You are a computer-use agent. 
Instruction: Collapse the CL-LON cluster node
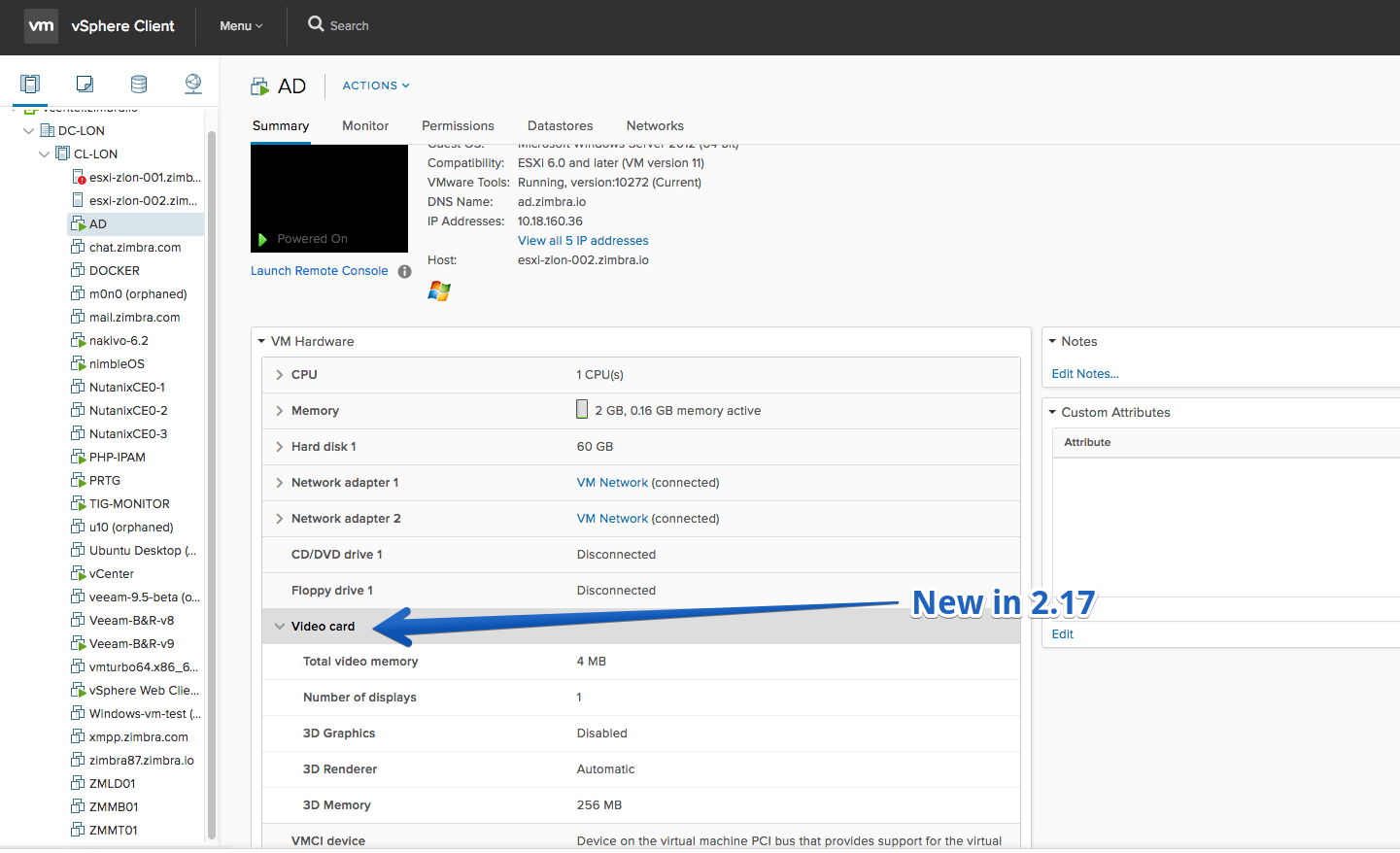pos(44,154)
